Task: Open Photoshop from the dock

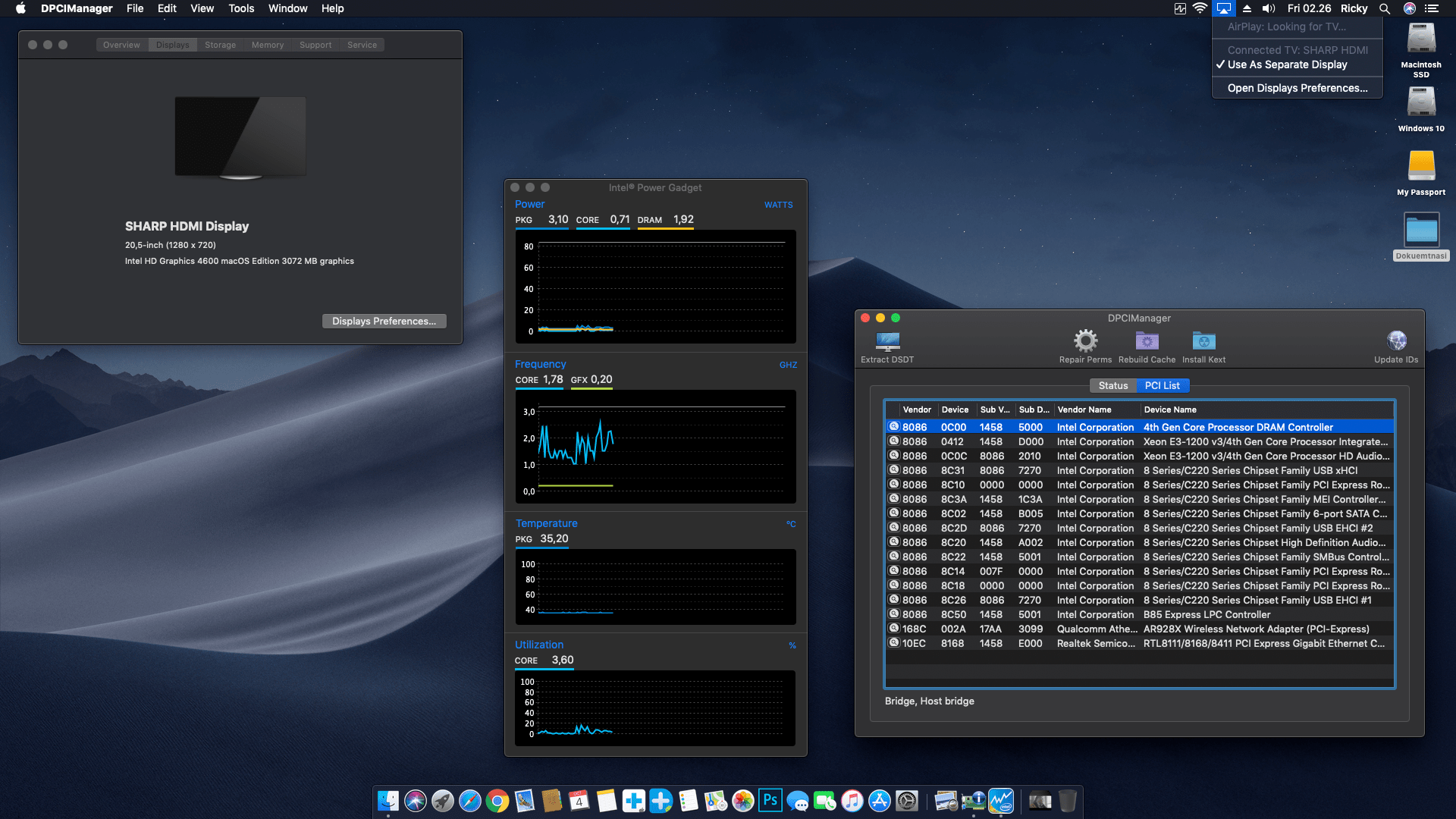Action: click(770, 801)
